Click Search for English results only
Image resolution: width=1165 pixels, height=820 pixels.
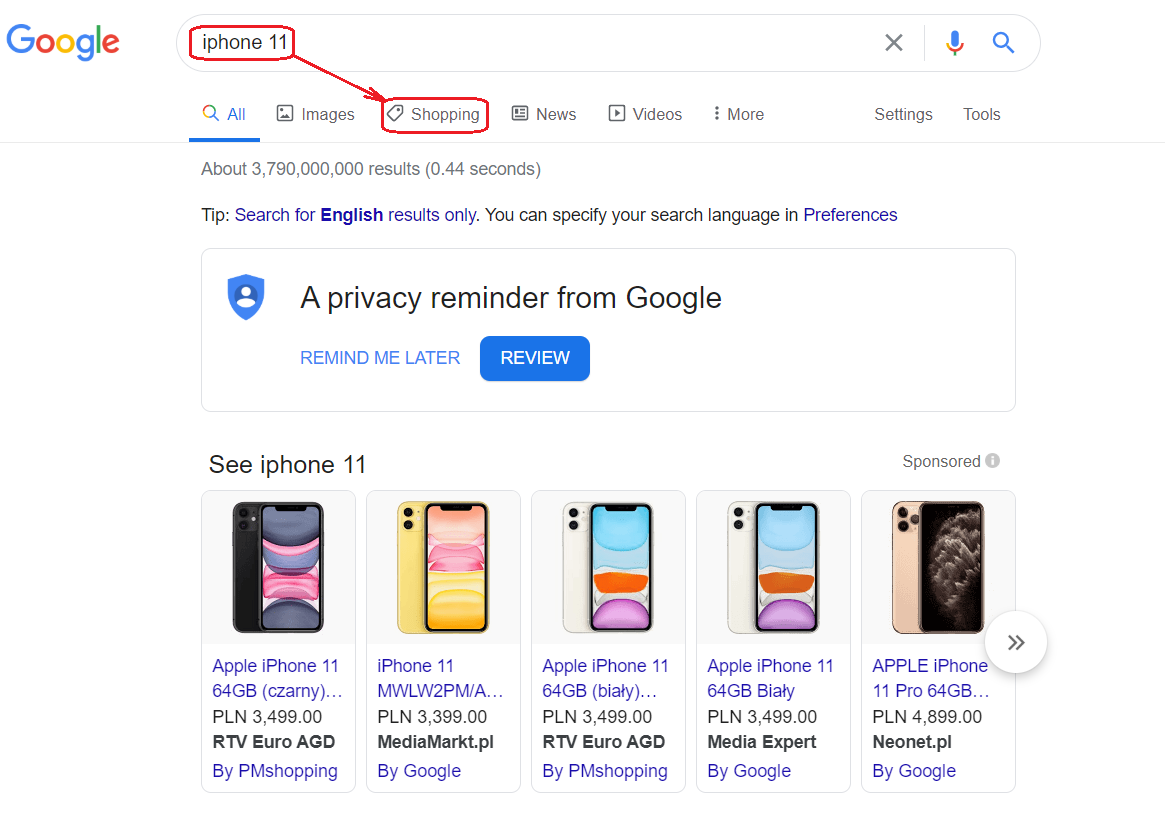point(356,215)
